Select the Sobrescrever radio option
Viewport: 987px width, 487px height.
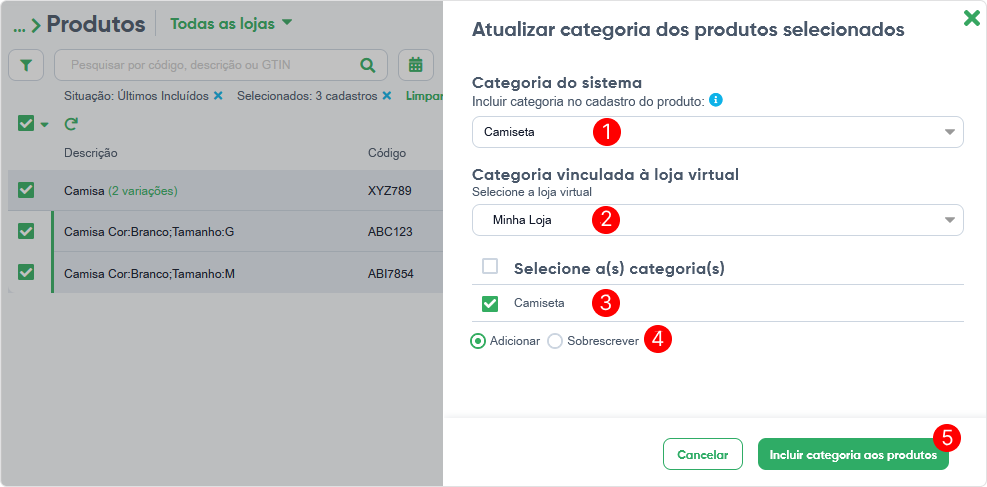pos(555,341)
